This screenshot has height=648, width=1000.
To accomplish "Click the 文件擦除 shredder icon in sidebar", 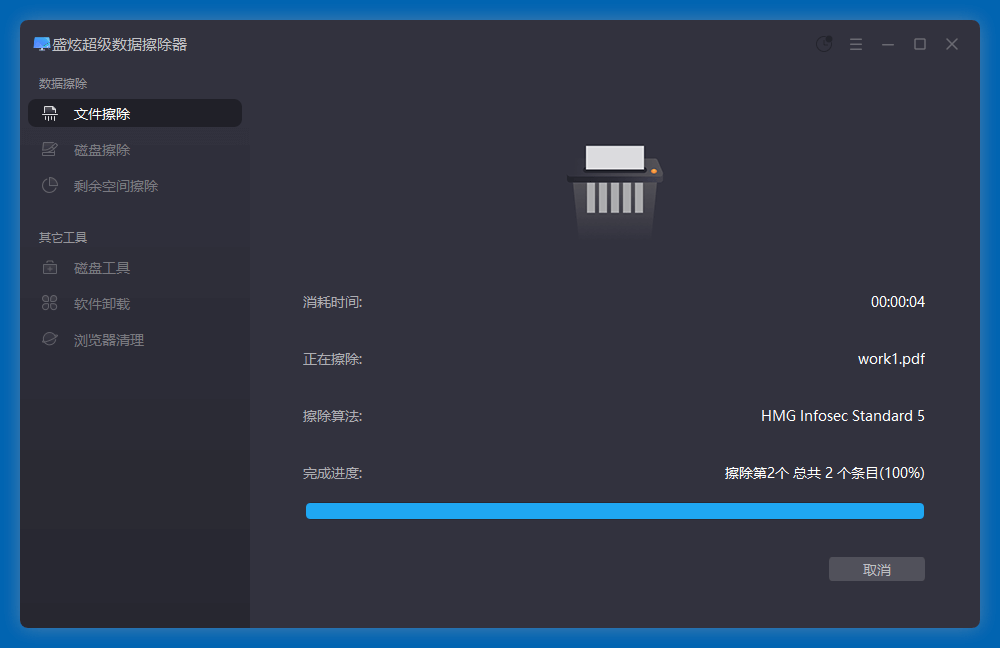I will click(x=50, y=114).
